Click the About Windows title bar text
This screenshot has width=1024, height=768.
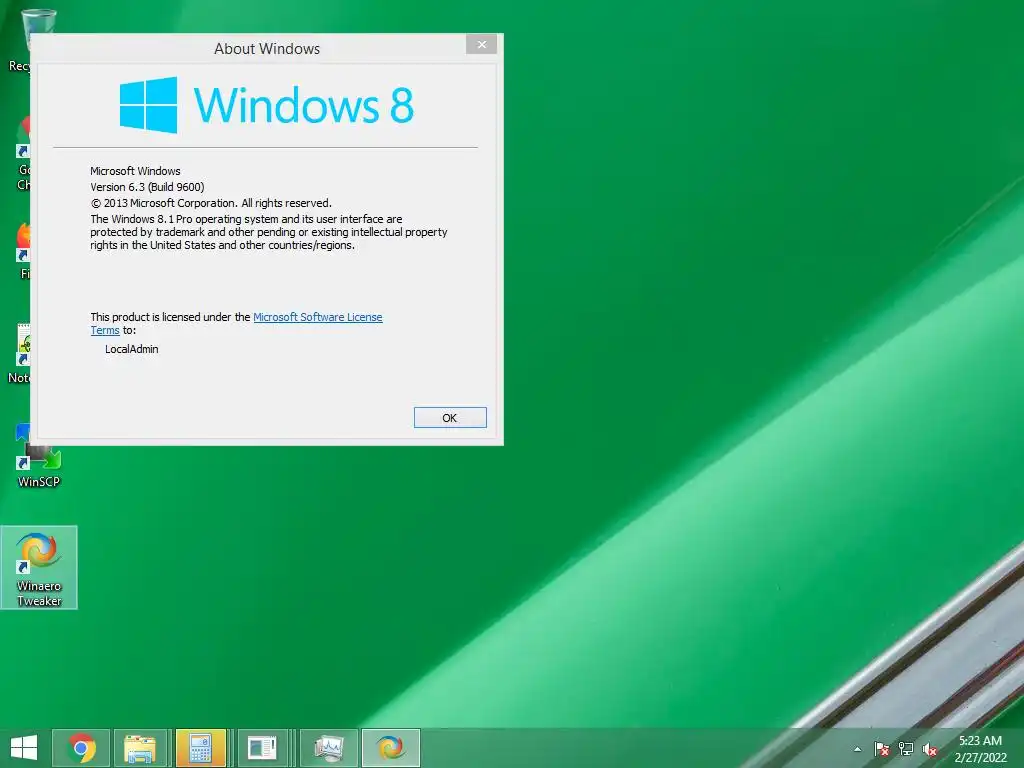point(267,49)
